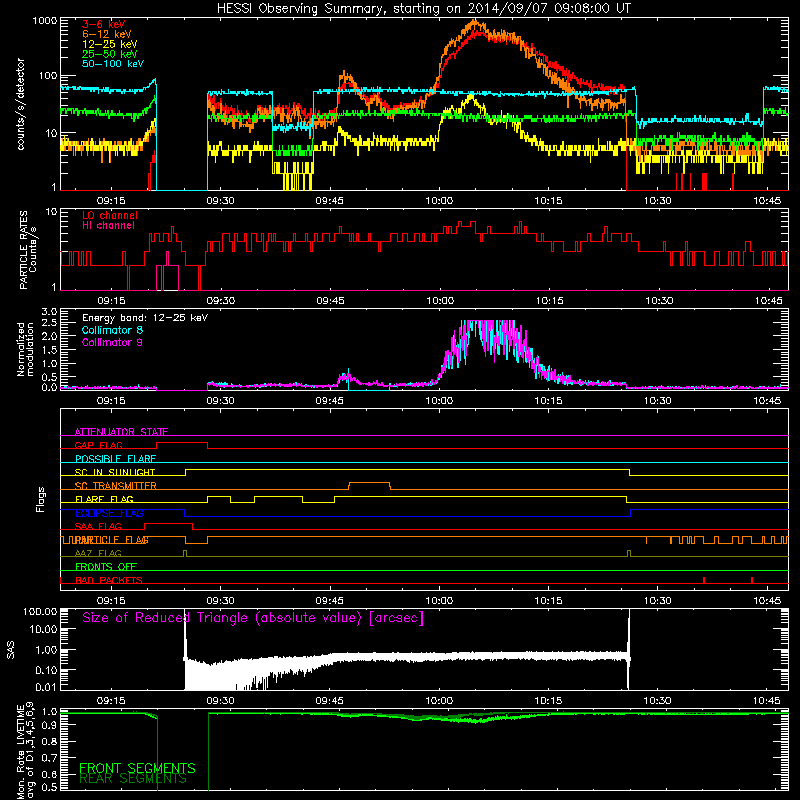The height and width of the screenshot is (800, 800).
Task: Click the 'SAS' y-axis label
Action: point(11,650)
